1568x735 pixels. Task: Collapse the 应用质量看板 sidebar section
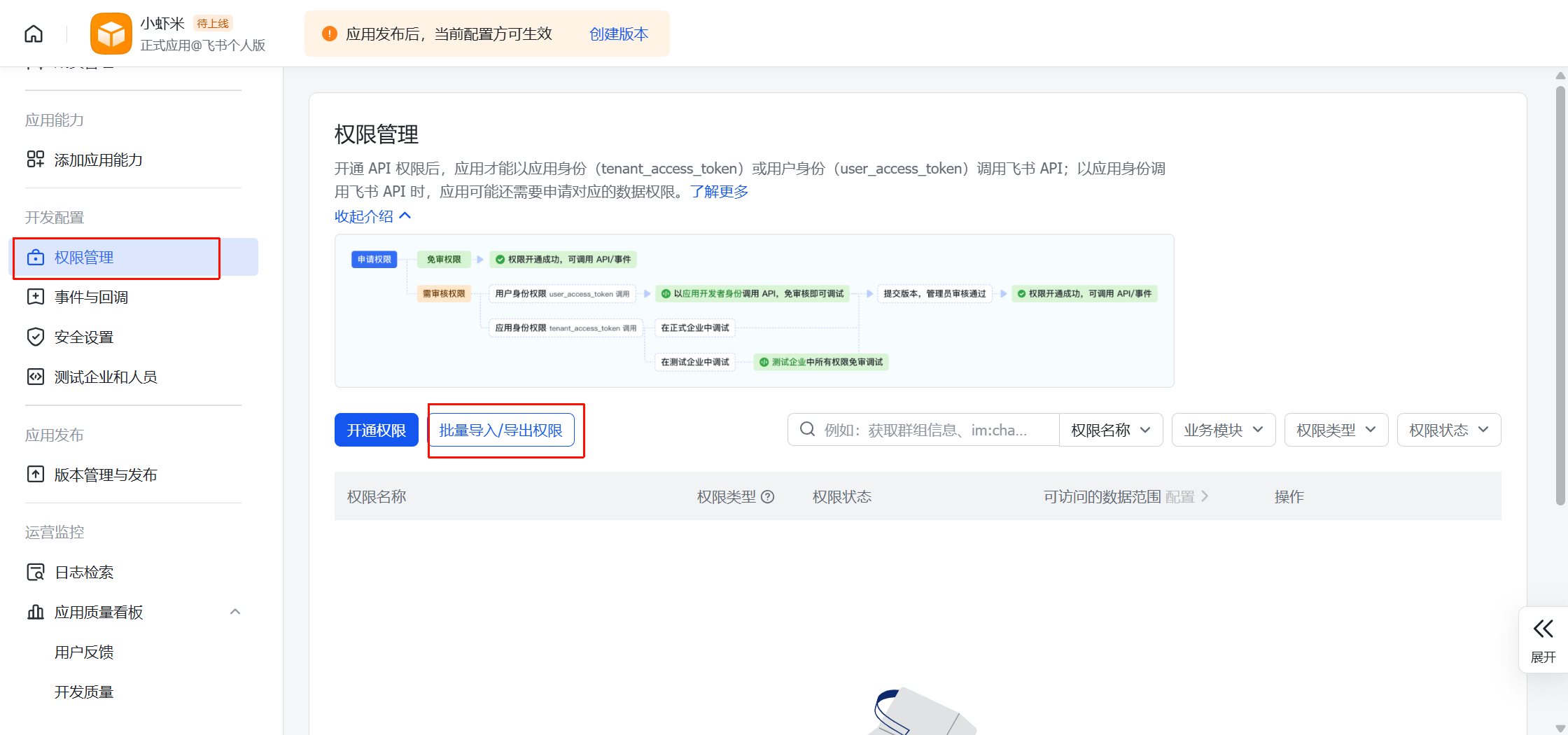click(x=235, y=612)
